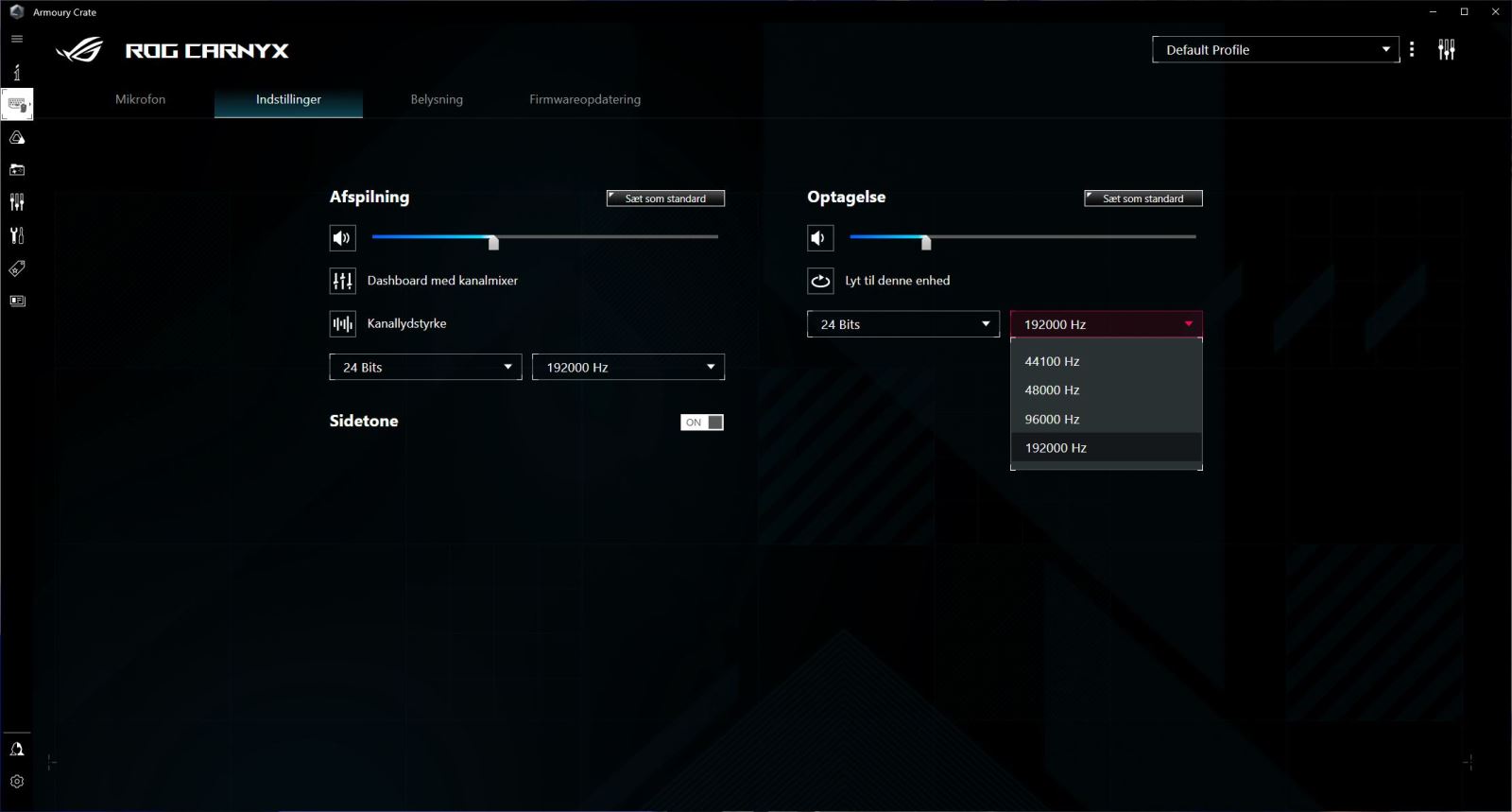Mute the Afspilning playback speaker icon
Viewport: 1512px width, 812px height.
tap(342, 237)
